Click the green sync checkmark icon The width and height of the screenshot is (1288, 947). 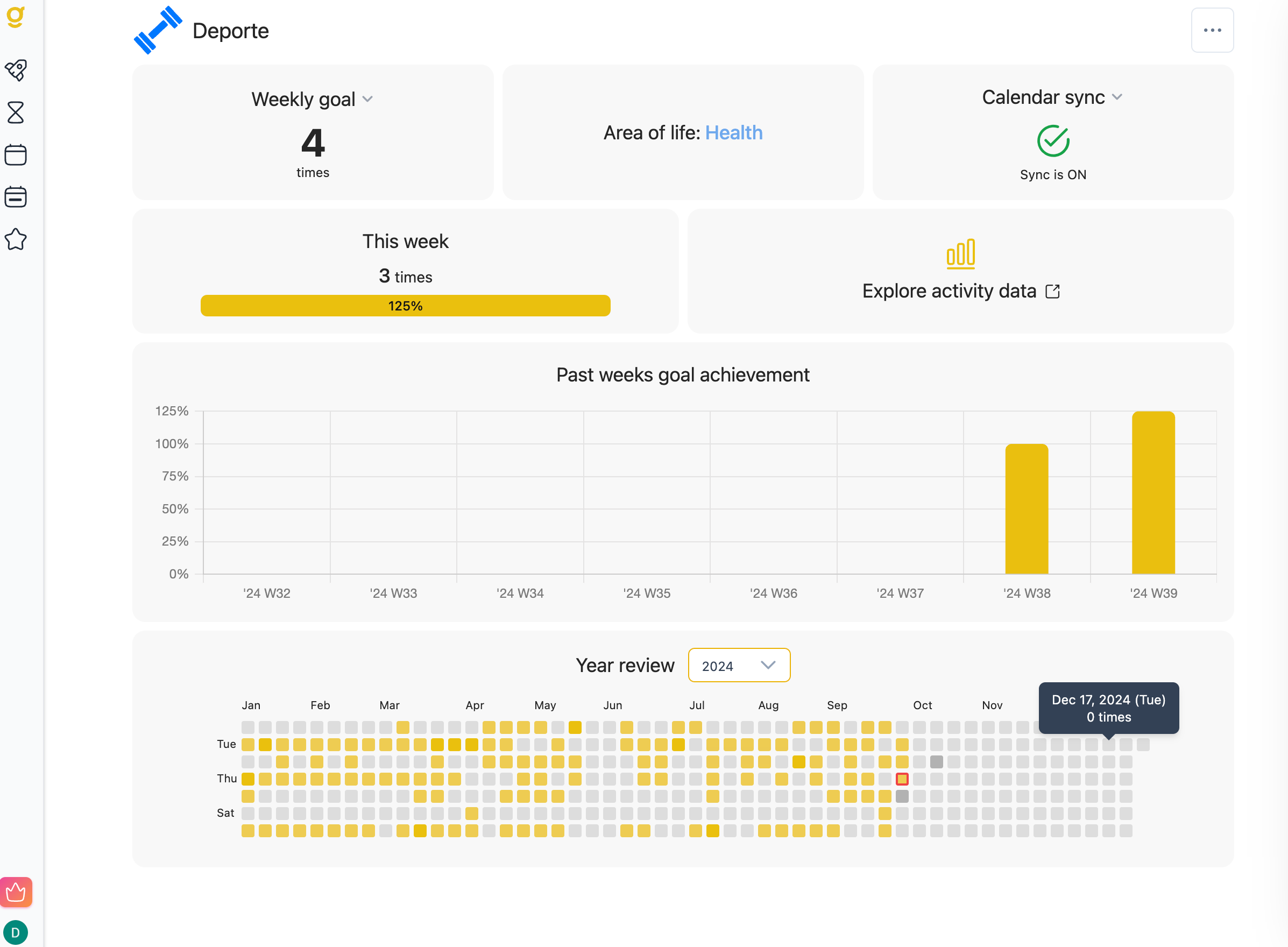coord(1053,141)
